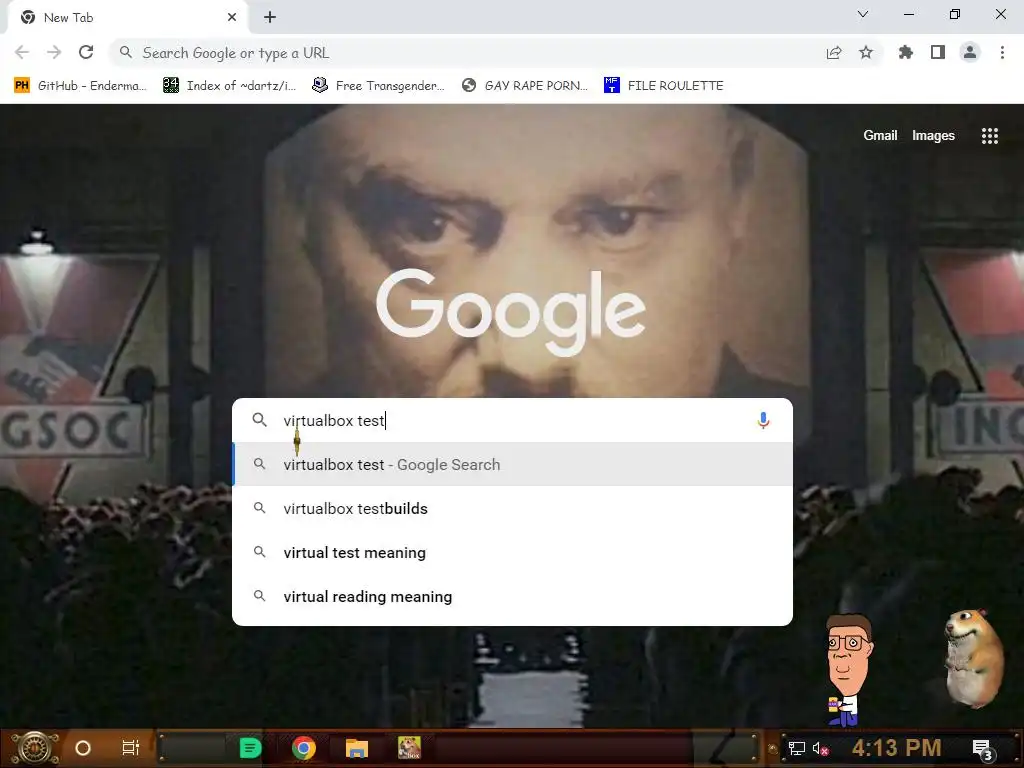Image resolution: width=1024 pixels, height=768 pixels.
Task: Open File Explorer from taskbar
Action: [x=357, y=748]
